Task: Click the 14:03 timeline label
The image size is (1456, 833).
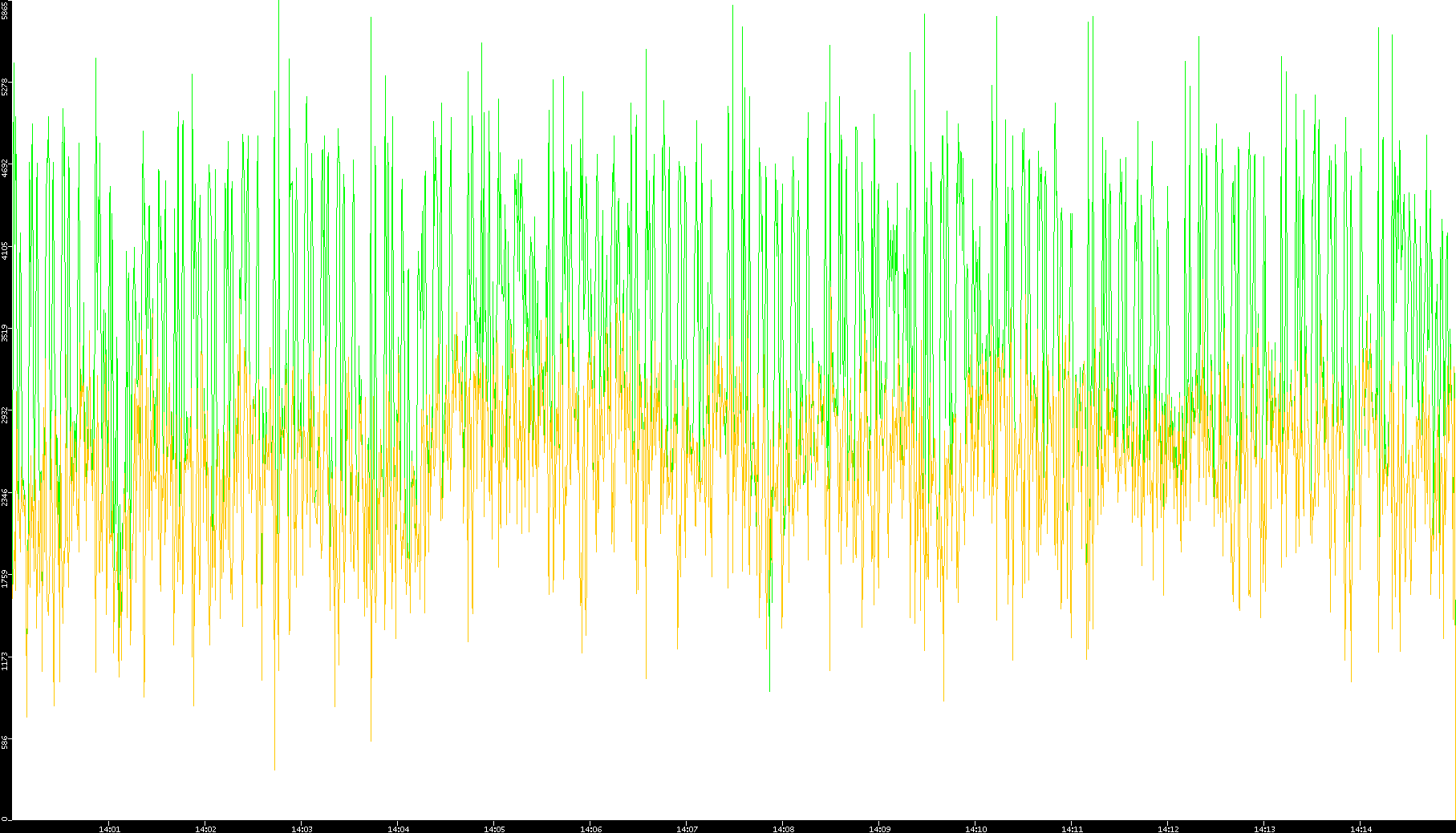Action: point(302,828)
